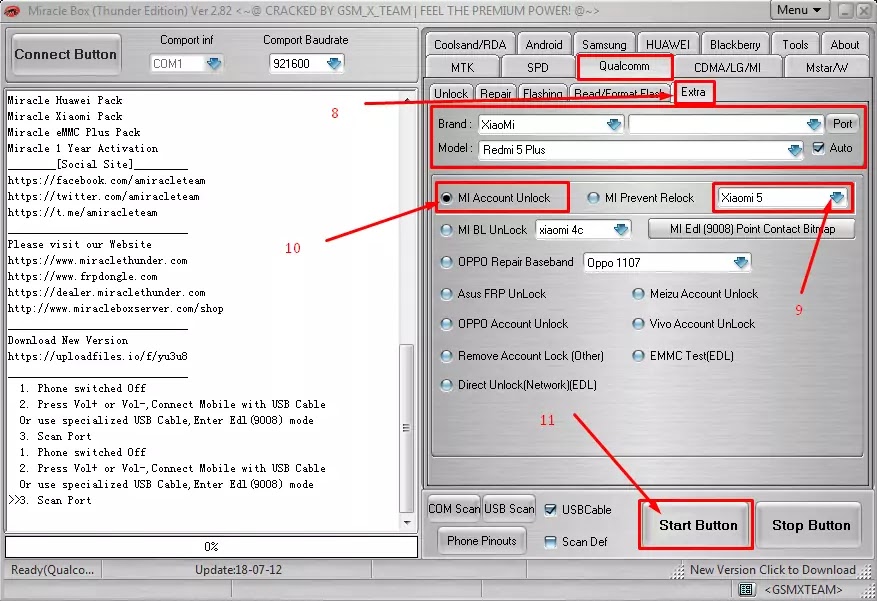Click the https://uploadfiles.io/f/yu3u8 download line
The width and height of the screenshot is (877, 601).
pyautogui.click(x=97, y=356)
